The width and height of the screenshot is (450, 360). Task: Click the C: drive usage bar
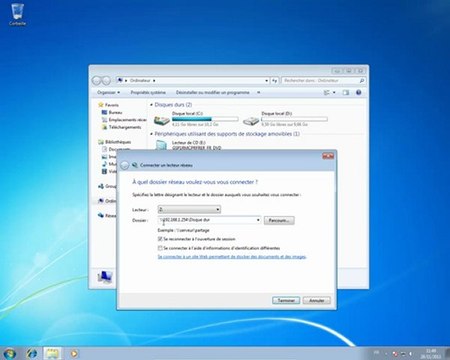click(205, 119)
